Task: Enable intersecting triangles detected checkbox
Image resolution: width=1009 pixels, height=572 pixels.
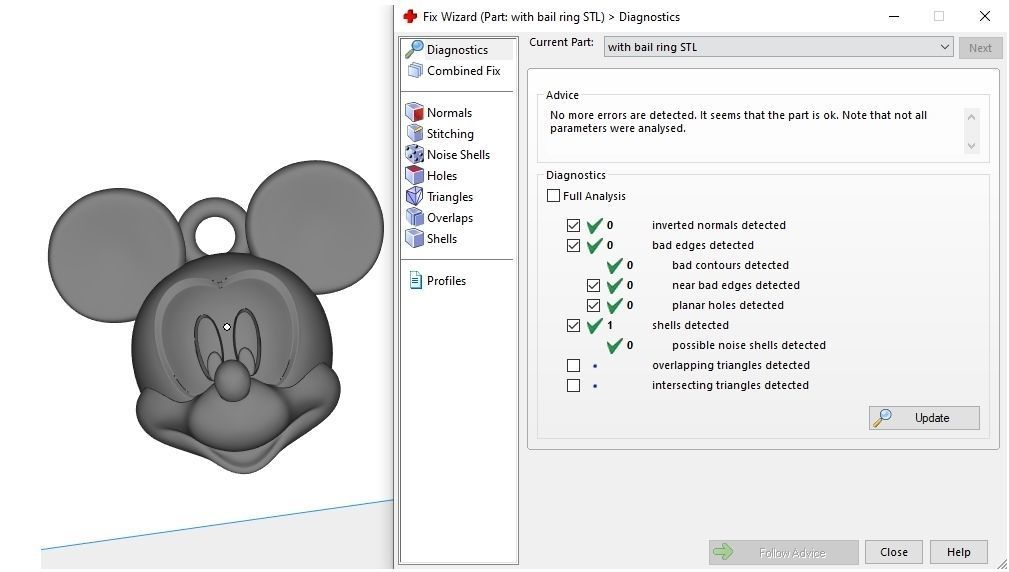Action: click(573, 385)
